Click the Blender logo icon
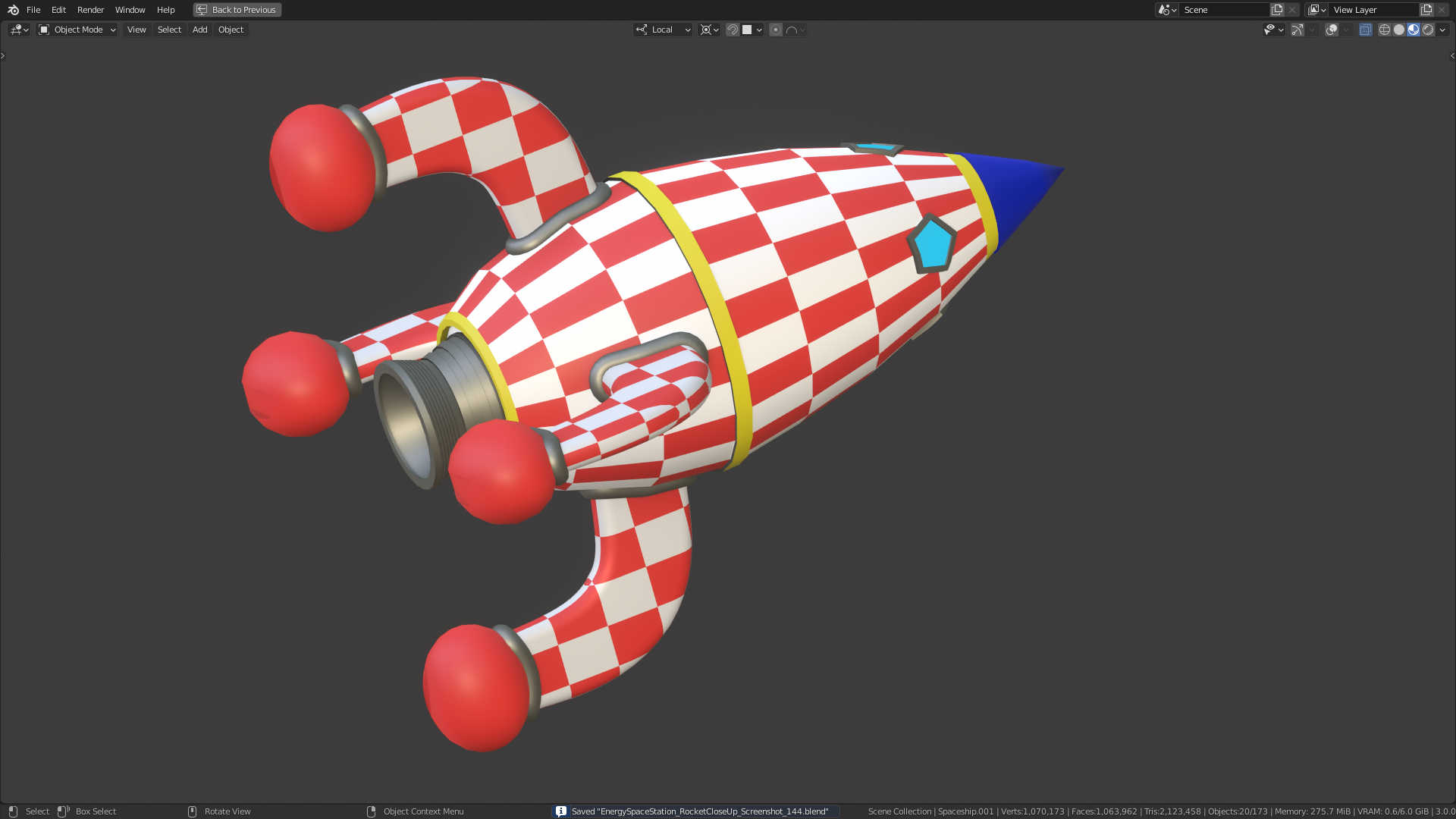Viewport: 1456px width, 819px height. tap(13, 10)
